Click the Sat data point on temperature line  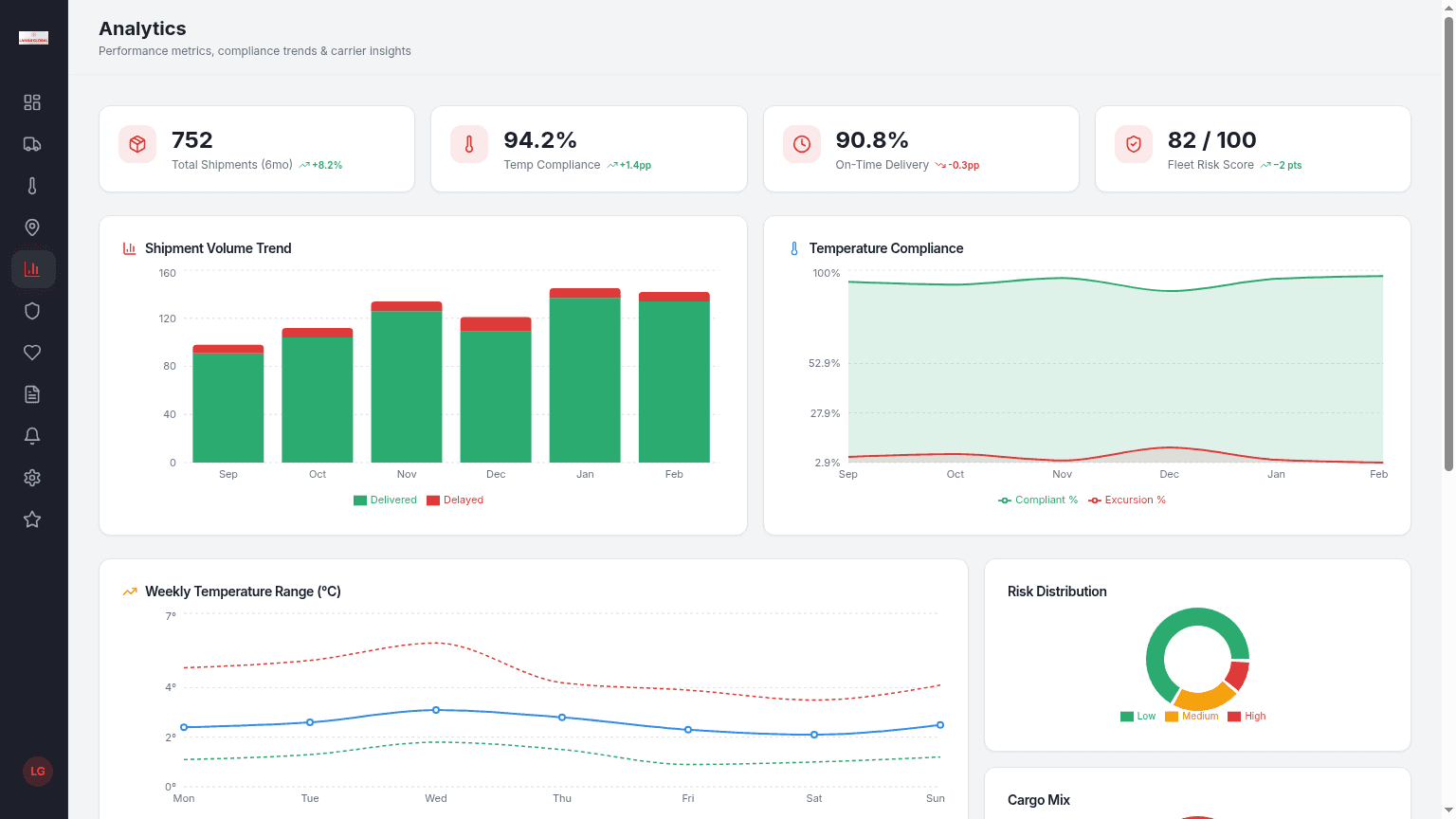814,735
